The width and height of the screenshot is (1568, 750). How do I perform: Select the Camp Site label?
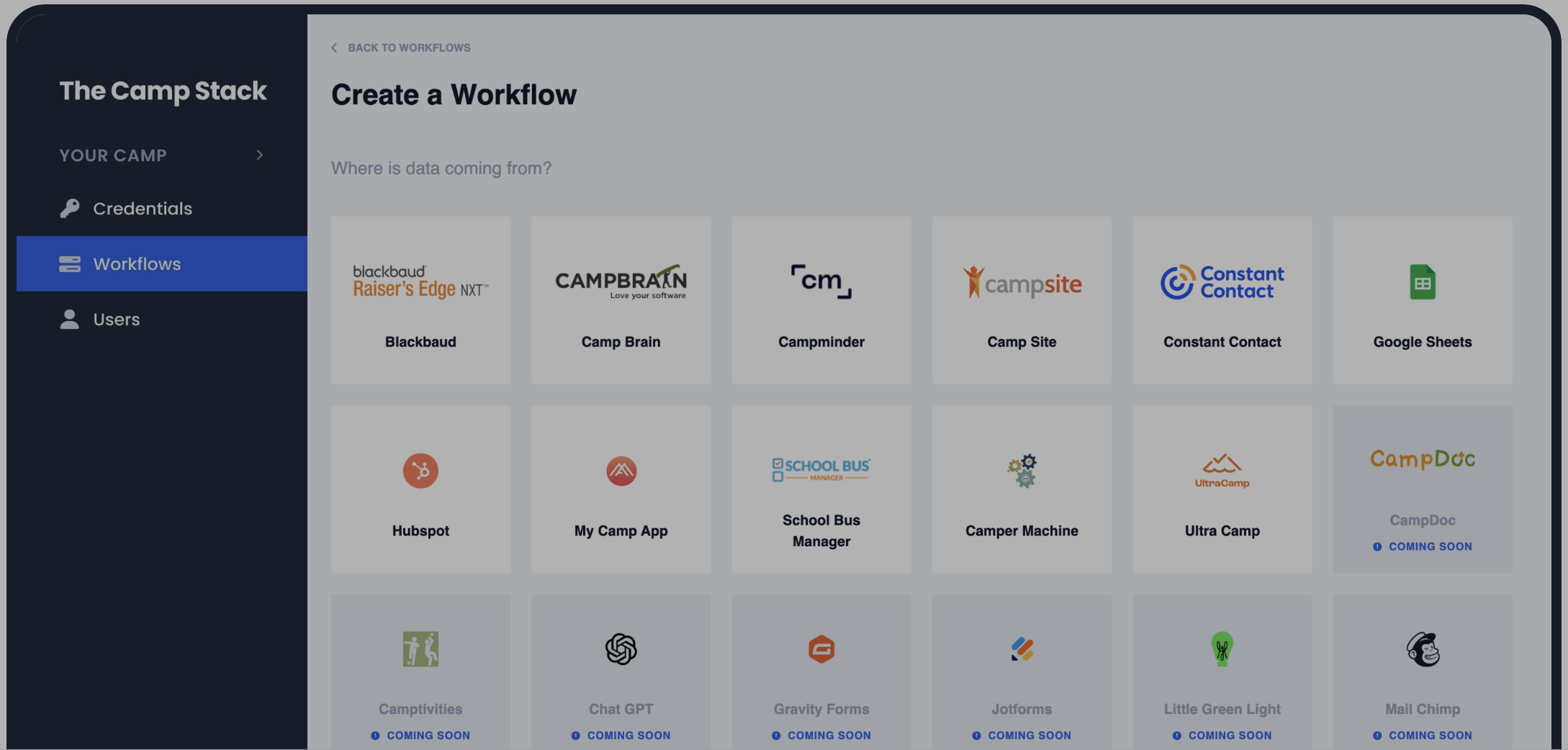(1022, 342)
